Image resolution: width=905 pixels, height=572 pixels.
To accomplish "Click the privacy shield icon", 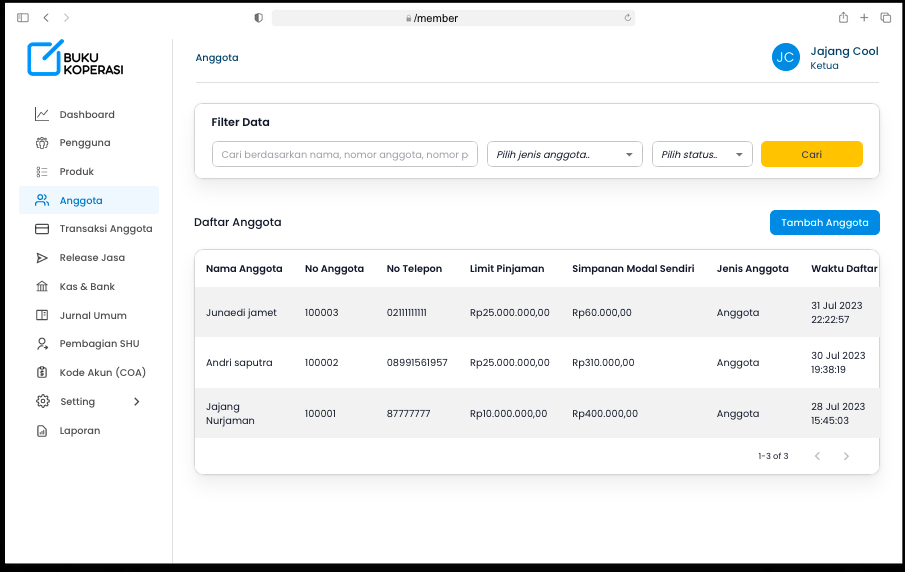I will (259, 18).
